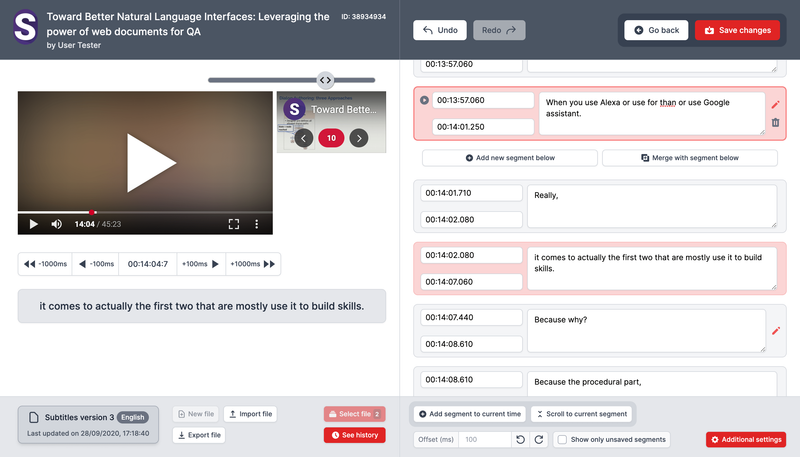Delete the Alexa segment with trash icon
The image size is (800, 457).
coord(776,122)
